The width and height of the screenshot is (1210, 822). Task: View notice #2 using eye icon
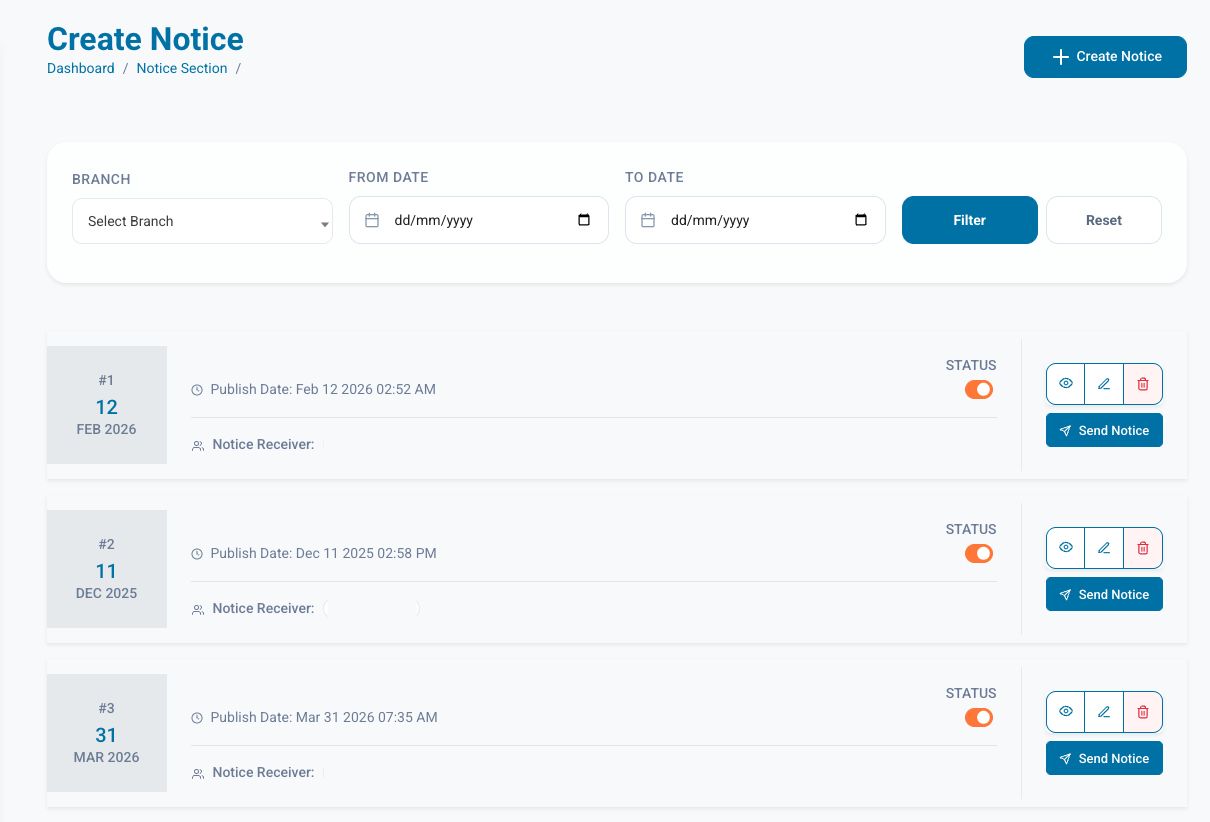[1066, 547]
